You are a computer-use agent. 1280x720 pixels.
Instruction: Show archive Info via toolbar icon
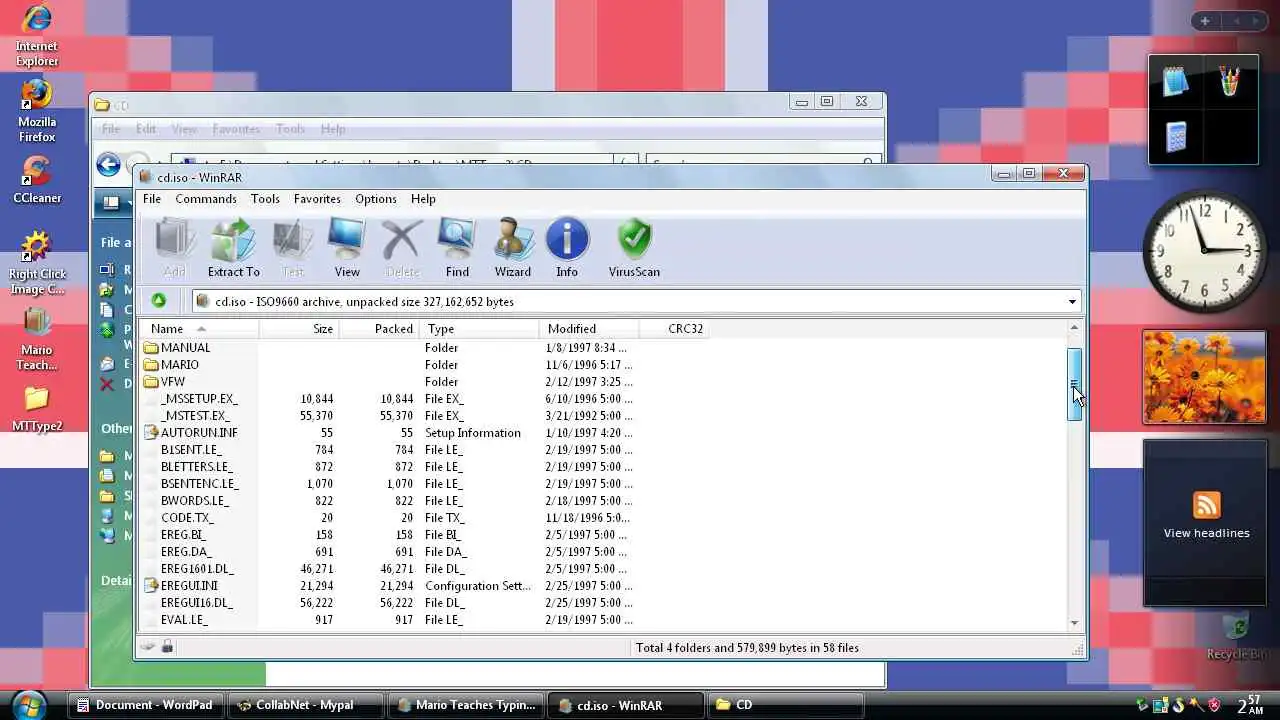pos(567,248)
